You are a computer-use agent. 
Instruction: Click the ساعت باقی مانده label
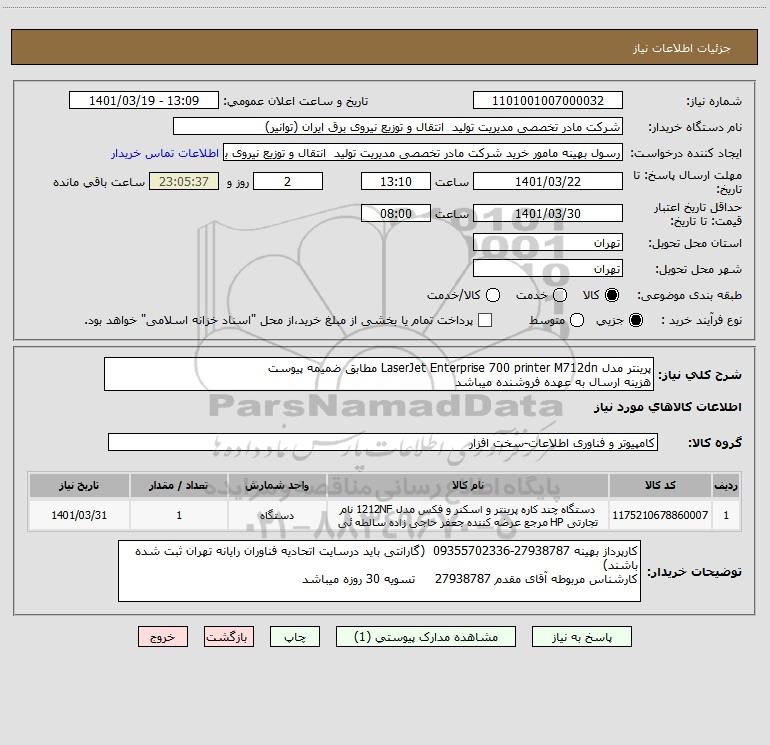click(x=99, y=182)
